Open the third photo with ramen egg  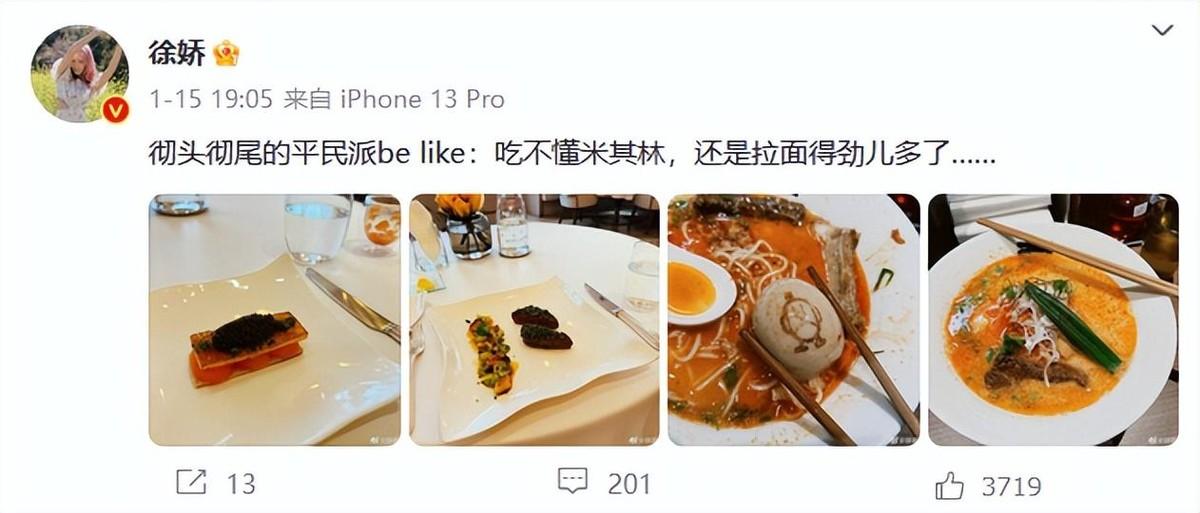794,319
